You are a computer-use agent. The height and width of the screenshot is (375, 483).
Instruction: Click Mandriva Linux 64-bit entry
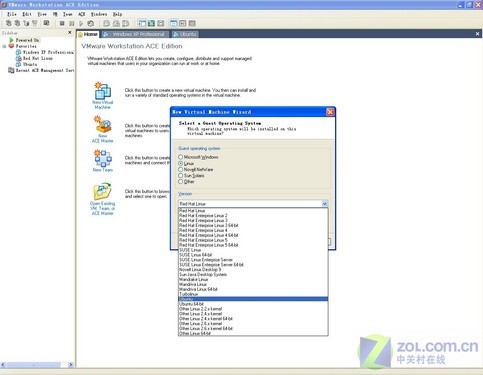pos(253,289)
